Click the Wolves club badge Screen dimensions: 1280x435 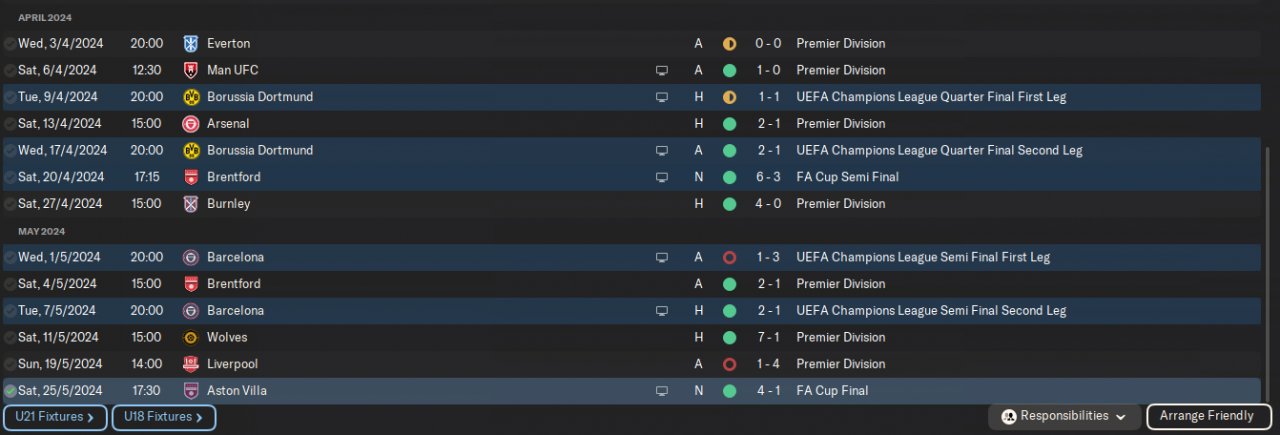pyautogui.click(x=191, y=338)
